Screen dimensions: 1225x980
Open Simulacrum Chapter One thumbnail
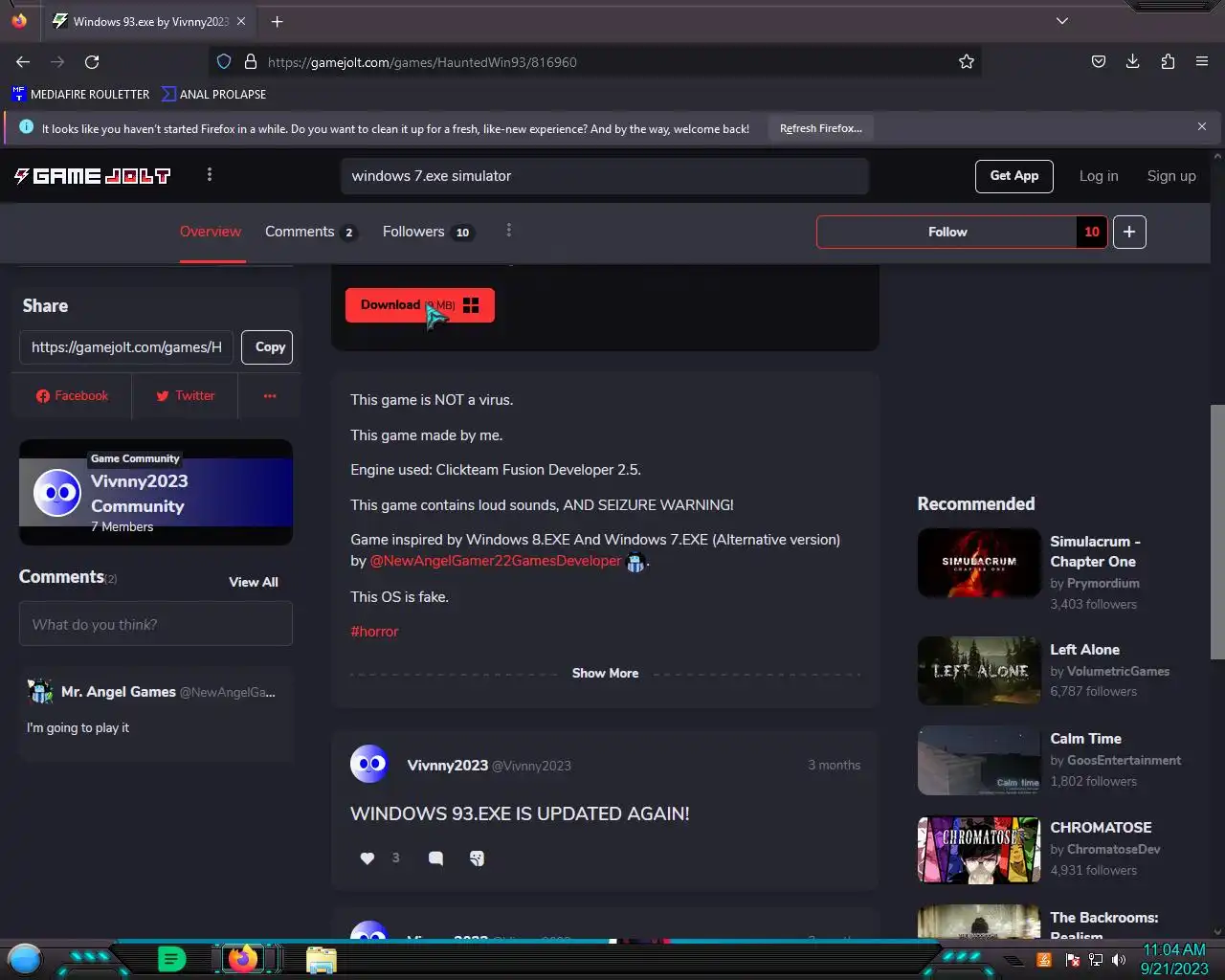979,563
